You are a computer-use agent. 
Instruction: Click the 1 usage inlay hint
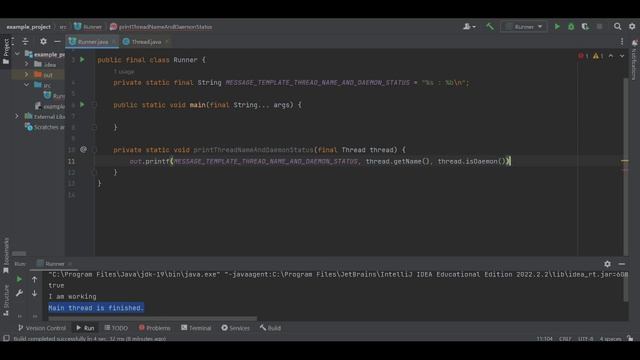pos(124,71)
